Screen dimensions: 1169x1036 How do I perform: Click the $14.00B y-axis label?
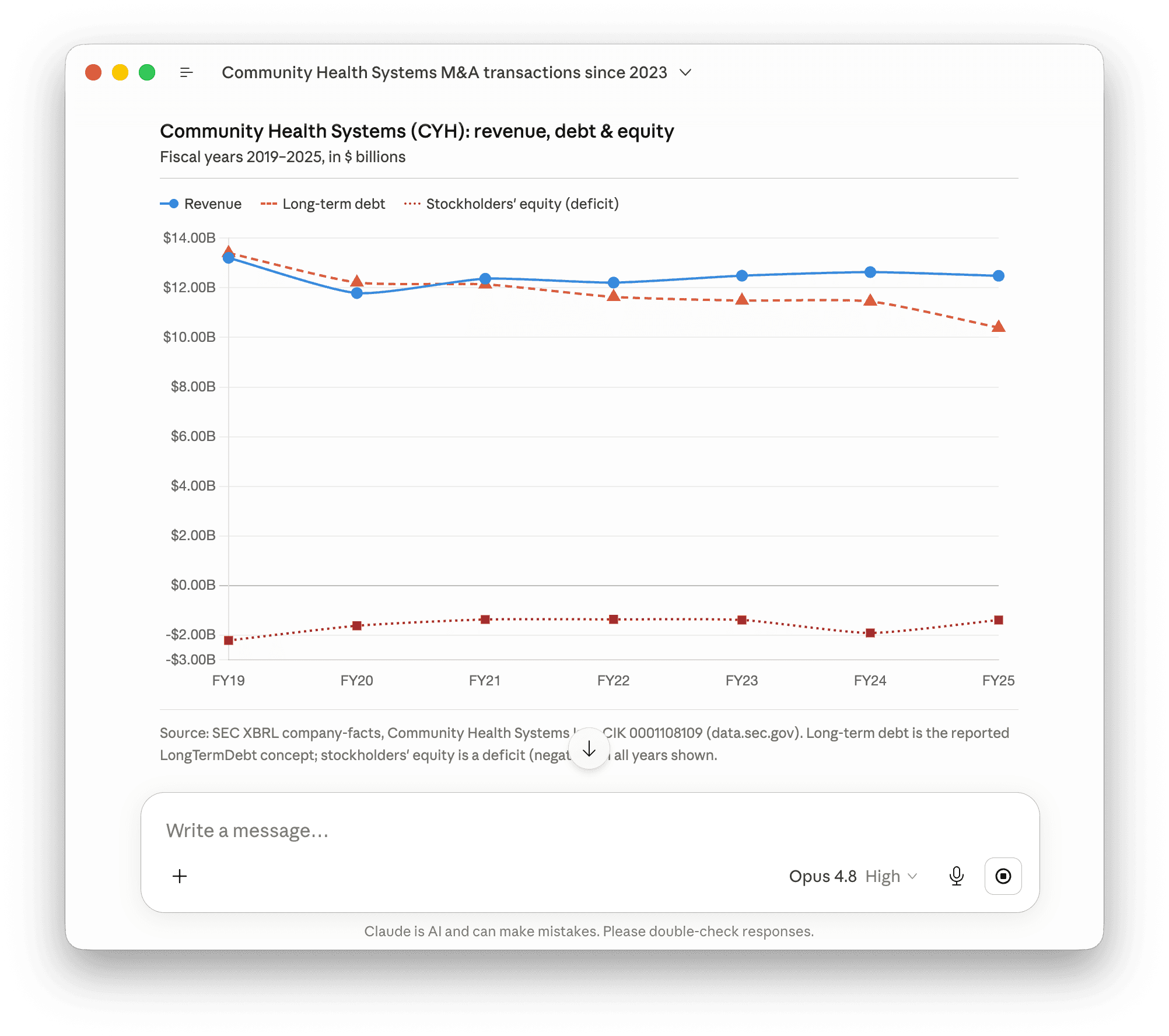[x=190, y=238]
